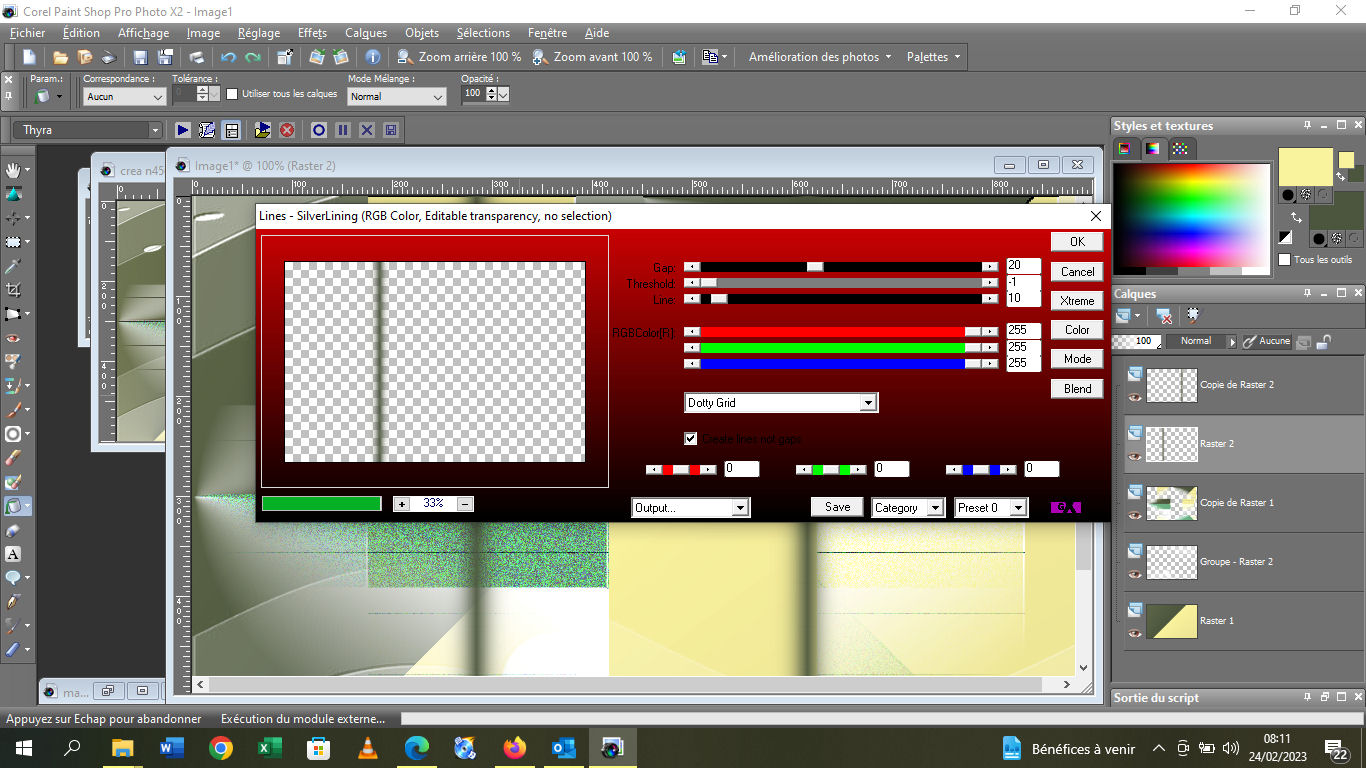Open Correspondance dropdown showing Aucun

pos(124,97)
